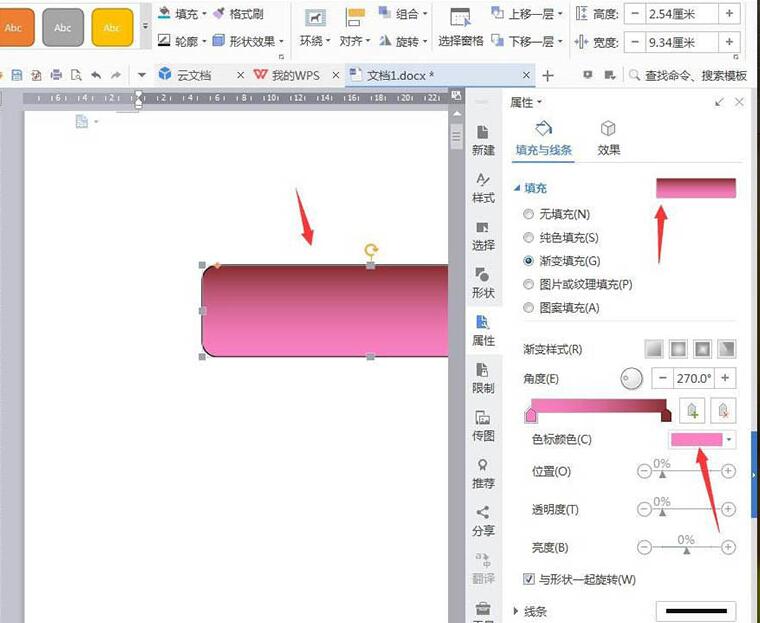Click the 宽度 width input field

click(x=682, y=42)
